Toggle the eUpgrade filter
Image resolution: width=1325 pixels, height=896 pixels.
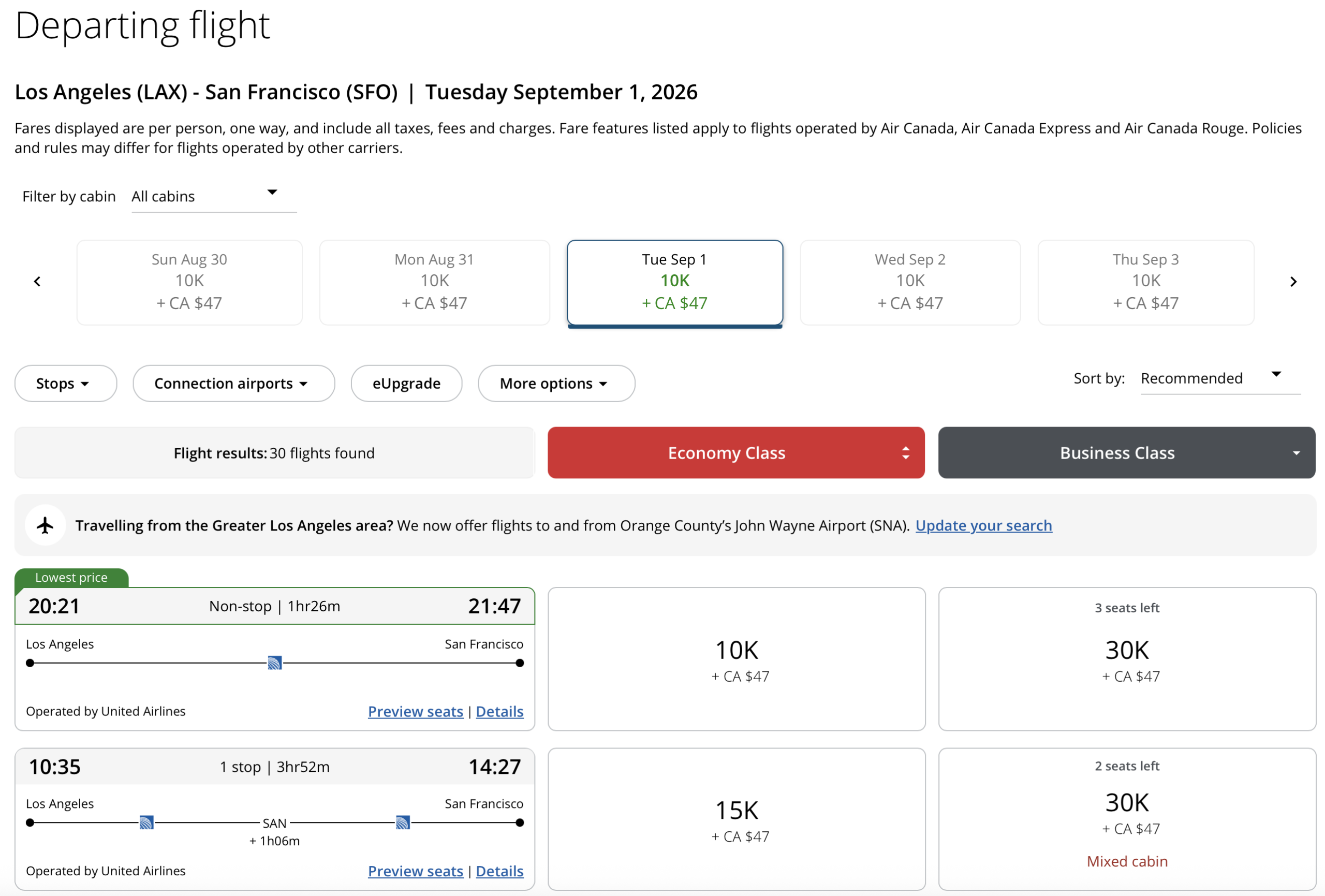pyautogui.click(x=406, y=383)
